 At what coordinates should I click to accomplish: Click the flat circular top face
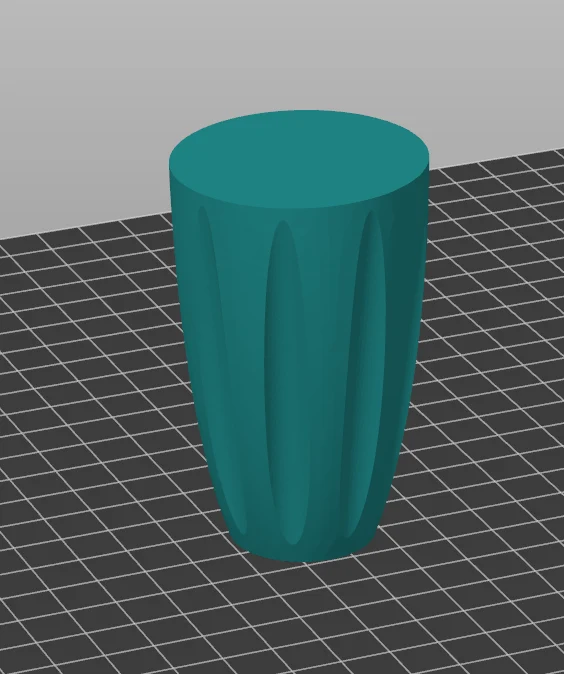[x=299, y=159]
